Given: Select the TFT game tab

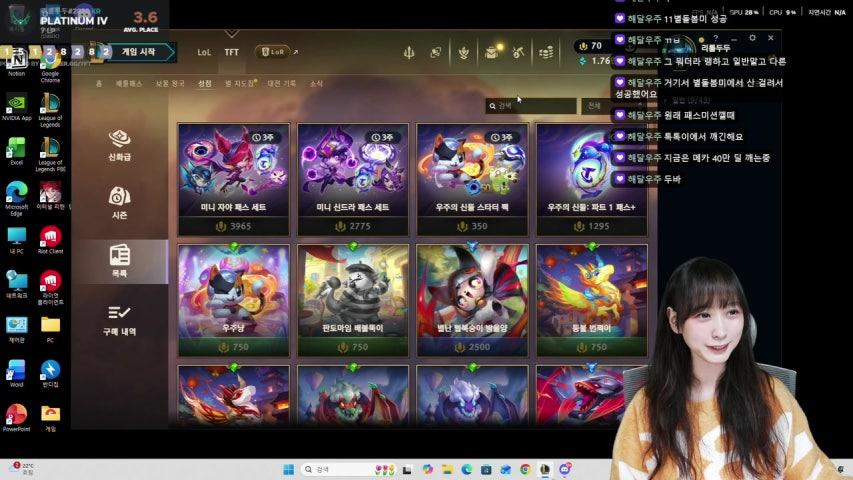Looking at the screenshot, I should (x=232, y=52).
